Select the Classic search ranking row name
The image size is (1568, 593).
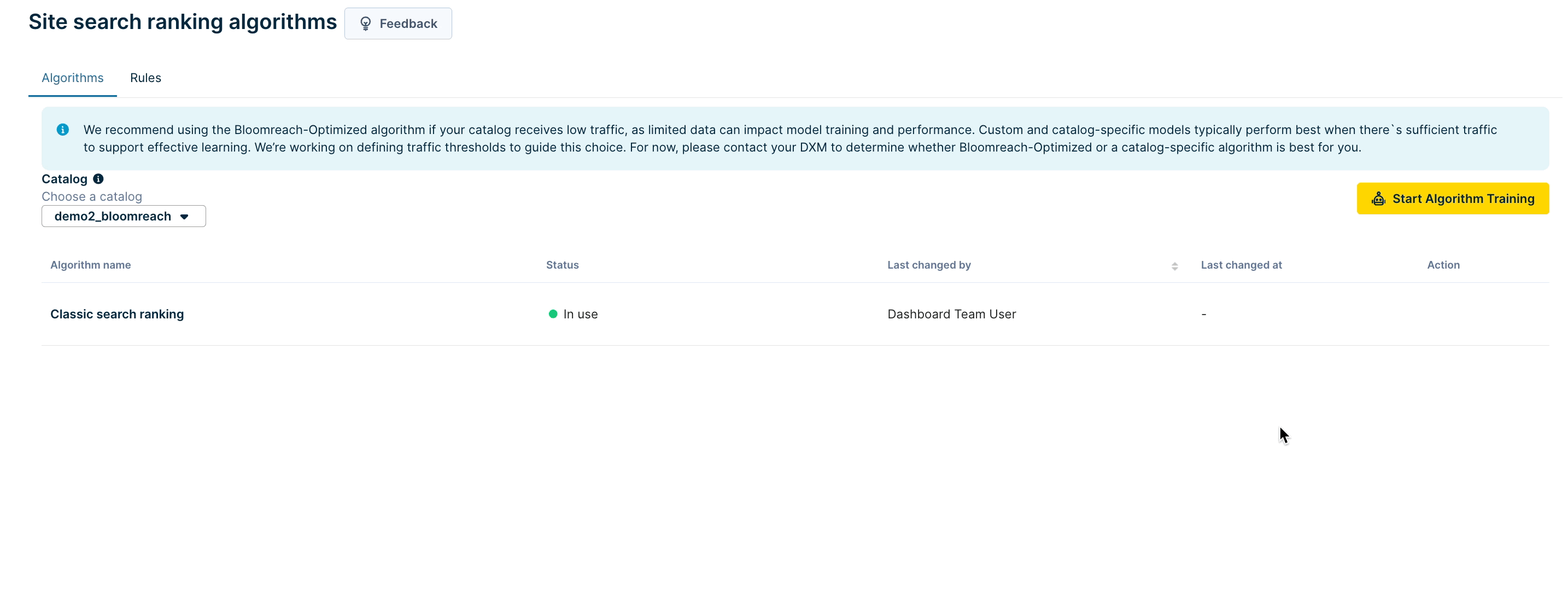117,314
